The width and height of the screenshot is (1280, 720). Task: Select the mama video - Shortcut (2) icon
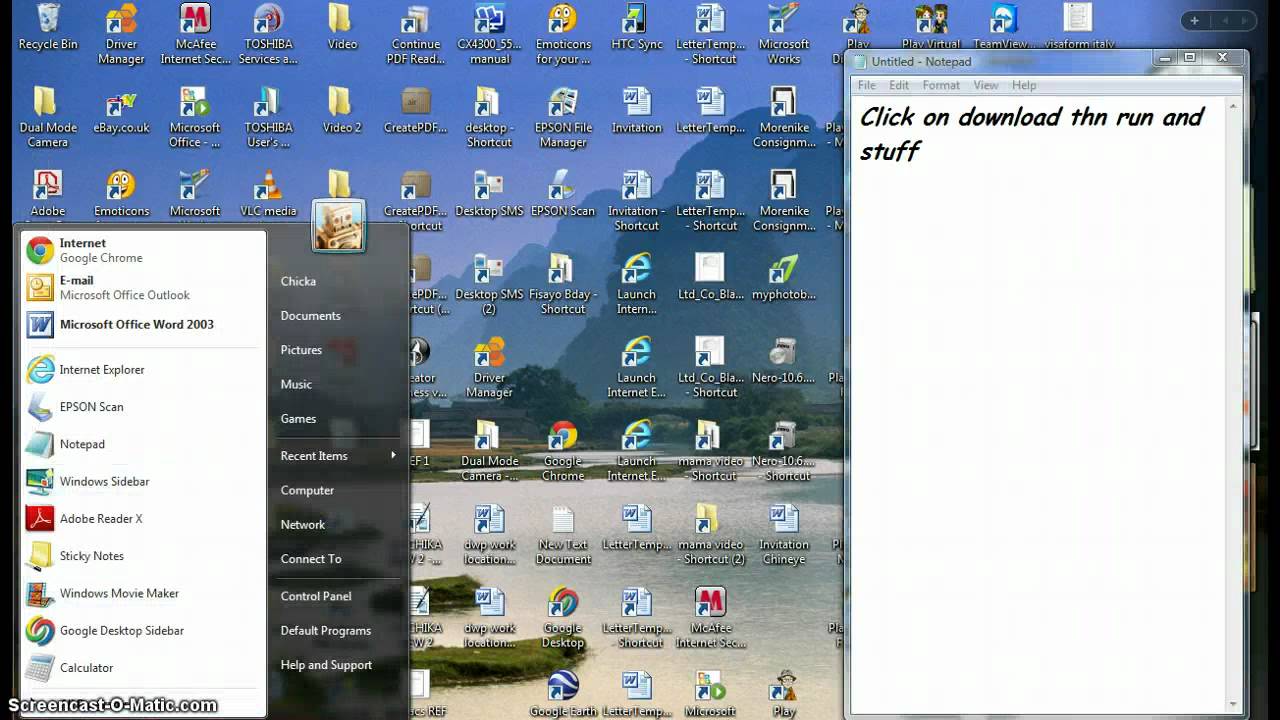(711, 535)
